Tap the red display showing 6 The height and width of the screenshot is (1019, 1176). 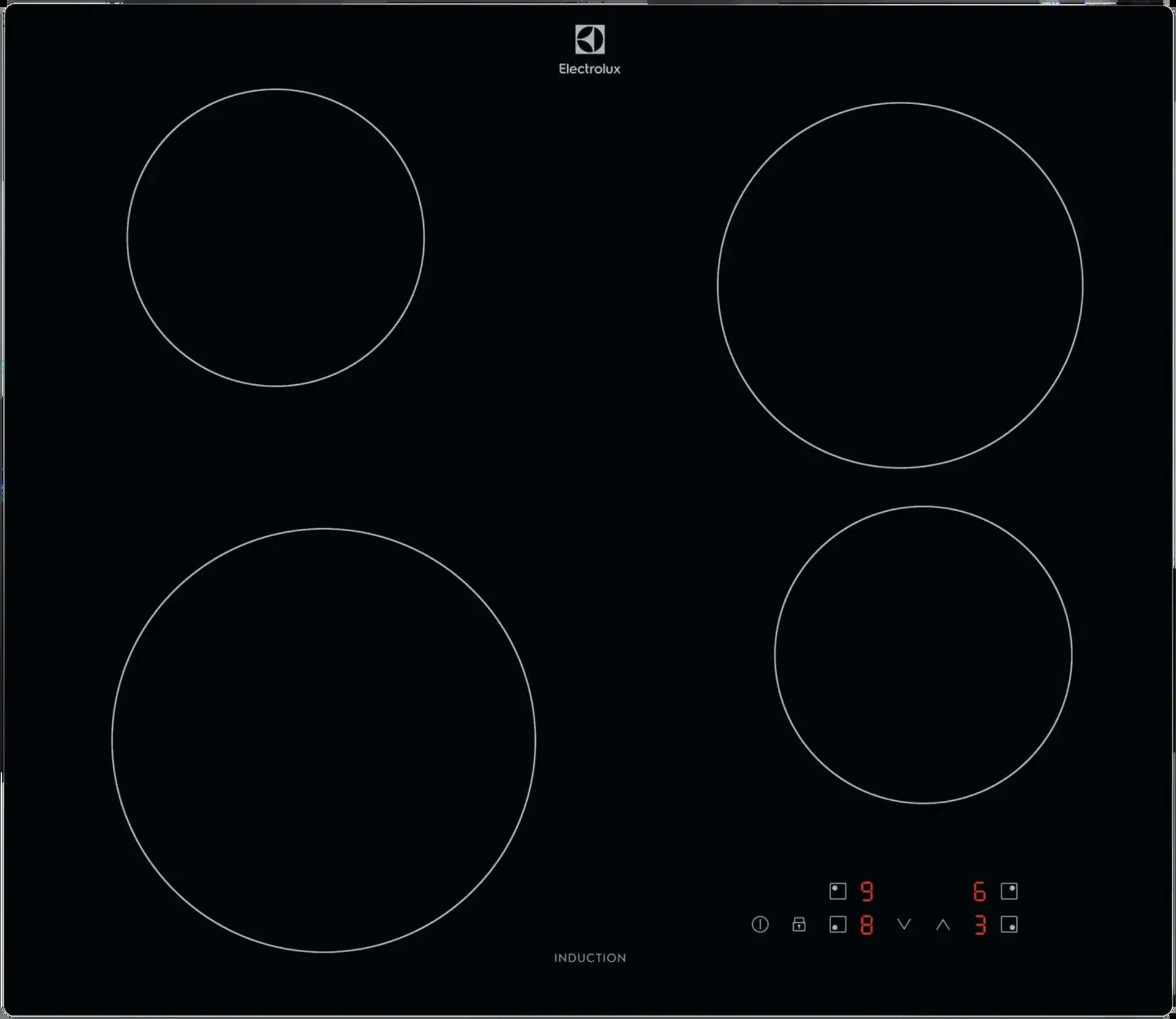(979, 891)
